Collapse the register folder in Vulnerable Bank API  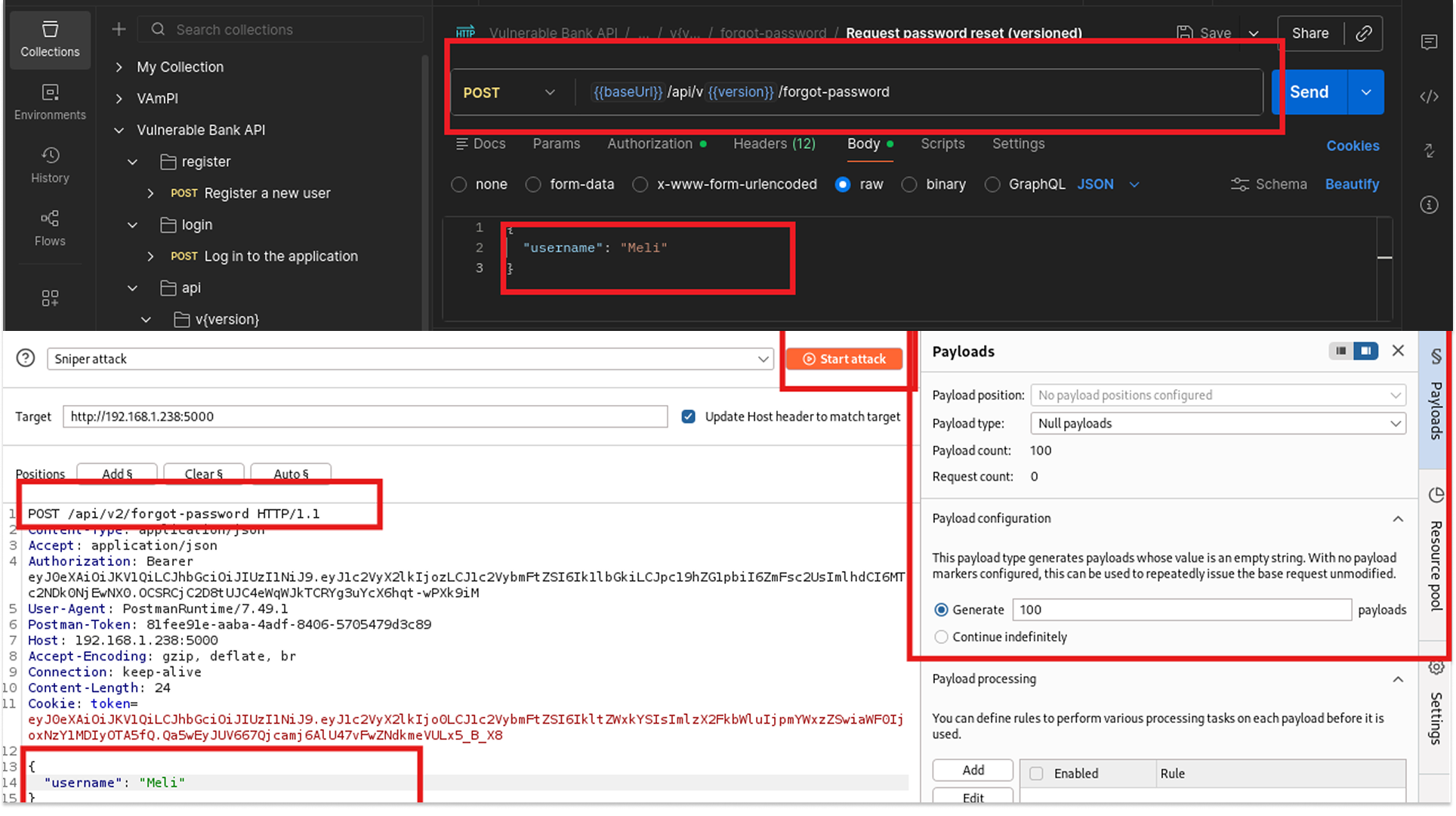[x=131, y=161]
